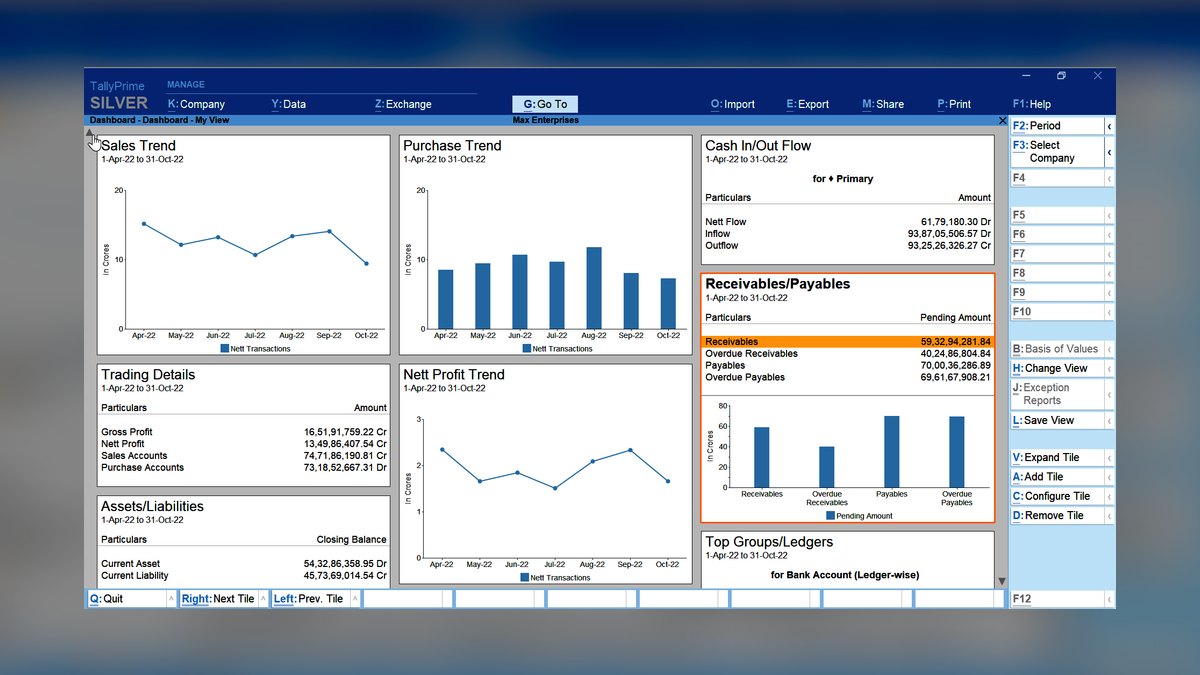The image size is (1200, 675).
Task: Click V: Expand Tile
Action: [1058, 457]
